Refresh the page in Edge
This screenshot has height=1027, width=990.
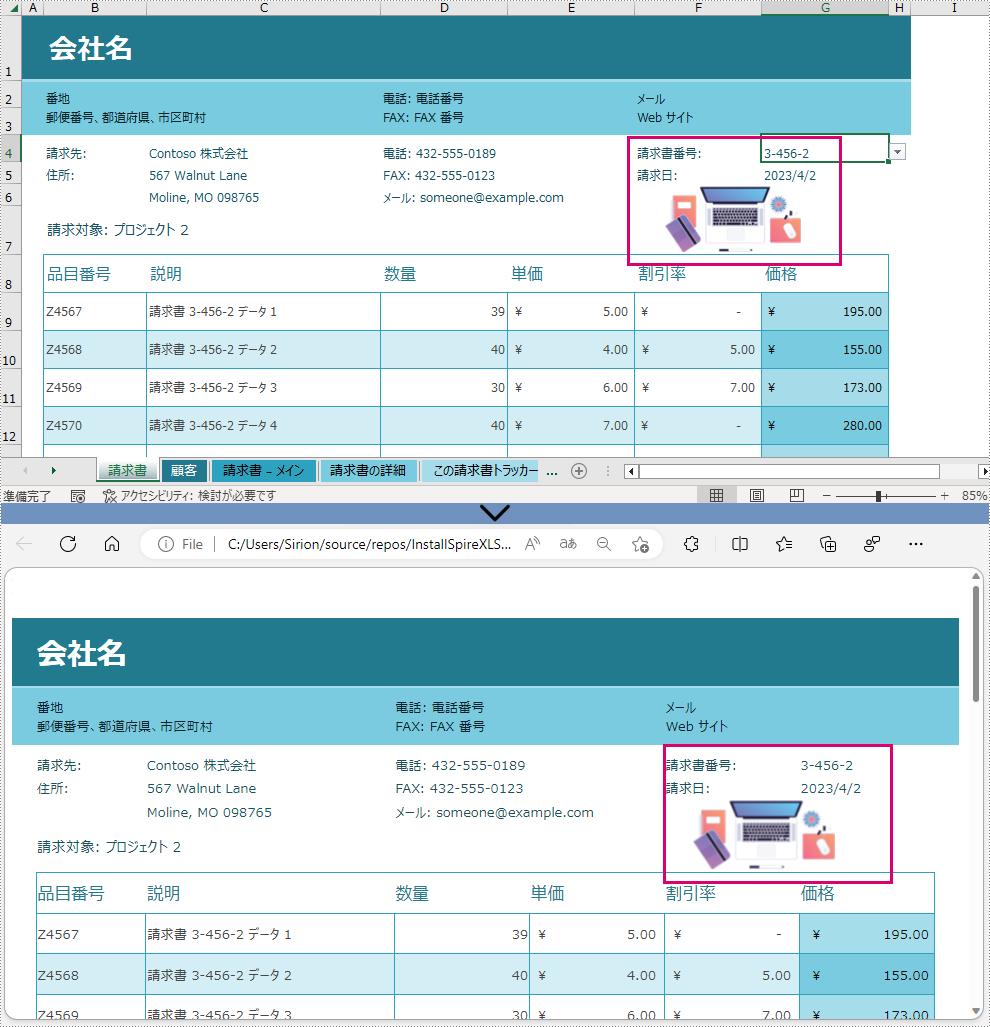click(x=67, y=544)
